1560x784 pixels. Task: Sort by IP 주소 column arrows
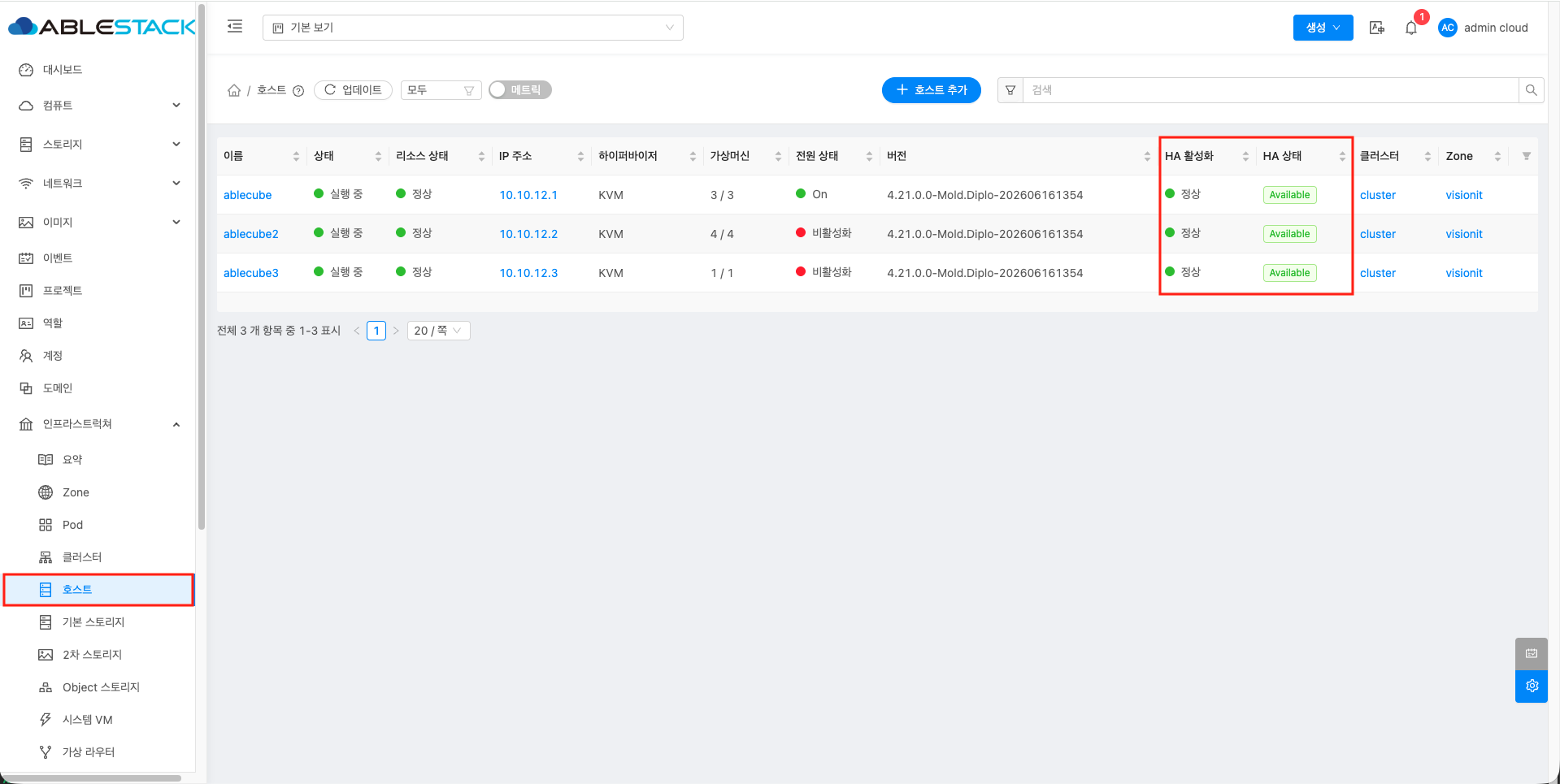(x=580, y=156)
